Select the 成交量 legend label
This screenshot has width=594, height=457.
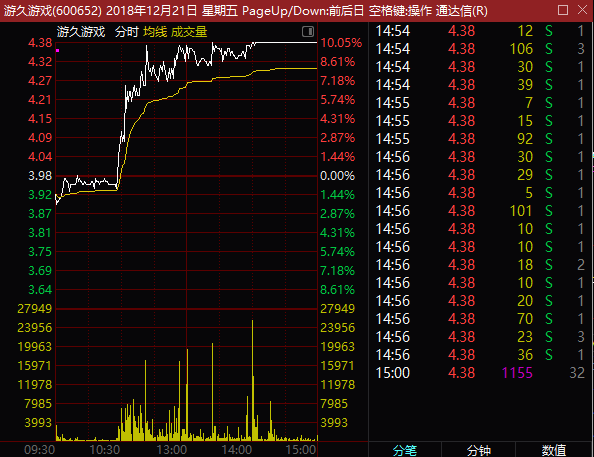(189, 32)
